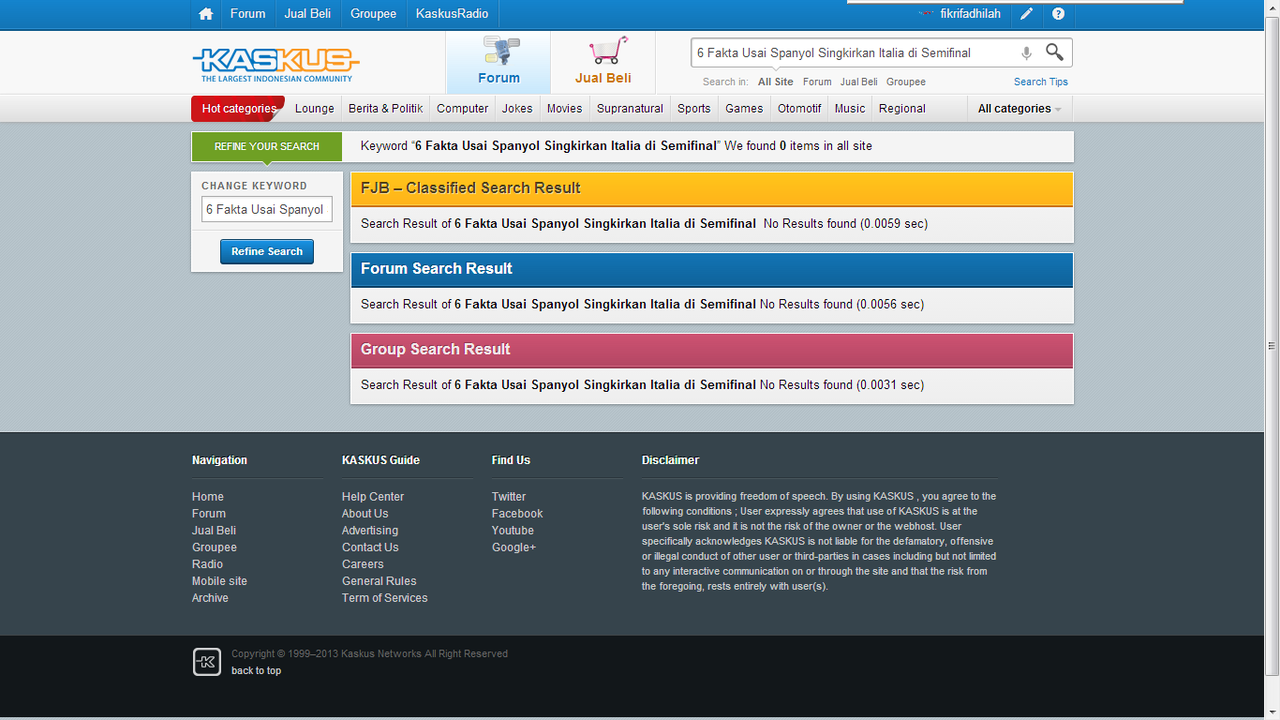The width and height of the screenshot is (1280, 720).
Task: Click the footer Kaskus K logo icon
Action: [207, 662]
